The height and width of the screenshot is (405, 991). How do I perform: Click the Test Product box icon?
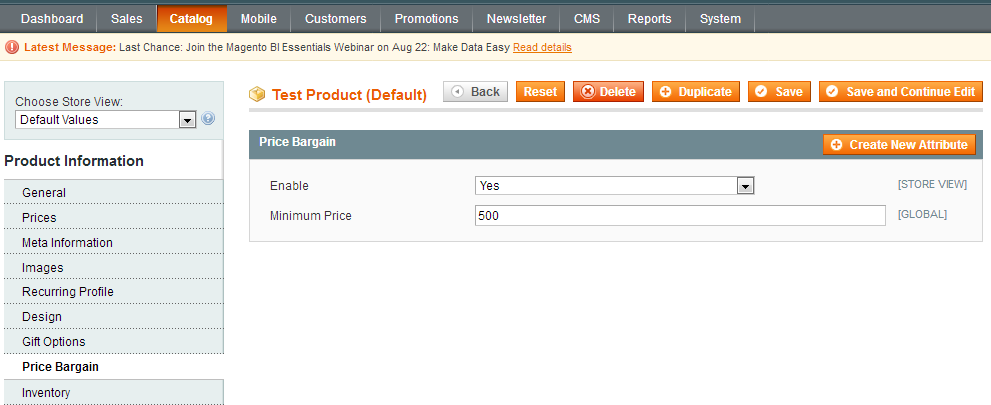pos(257,94)
